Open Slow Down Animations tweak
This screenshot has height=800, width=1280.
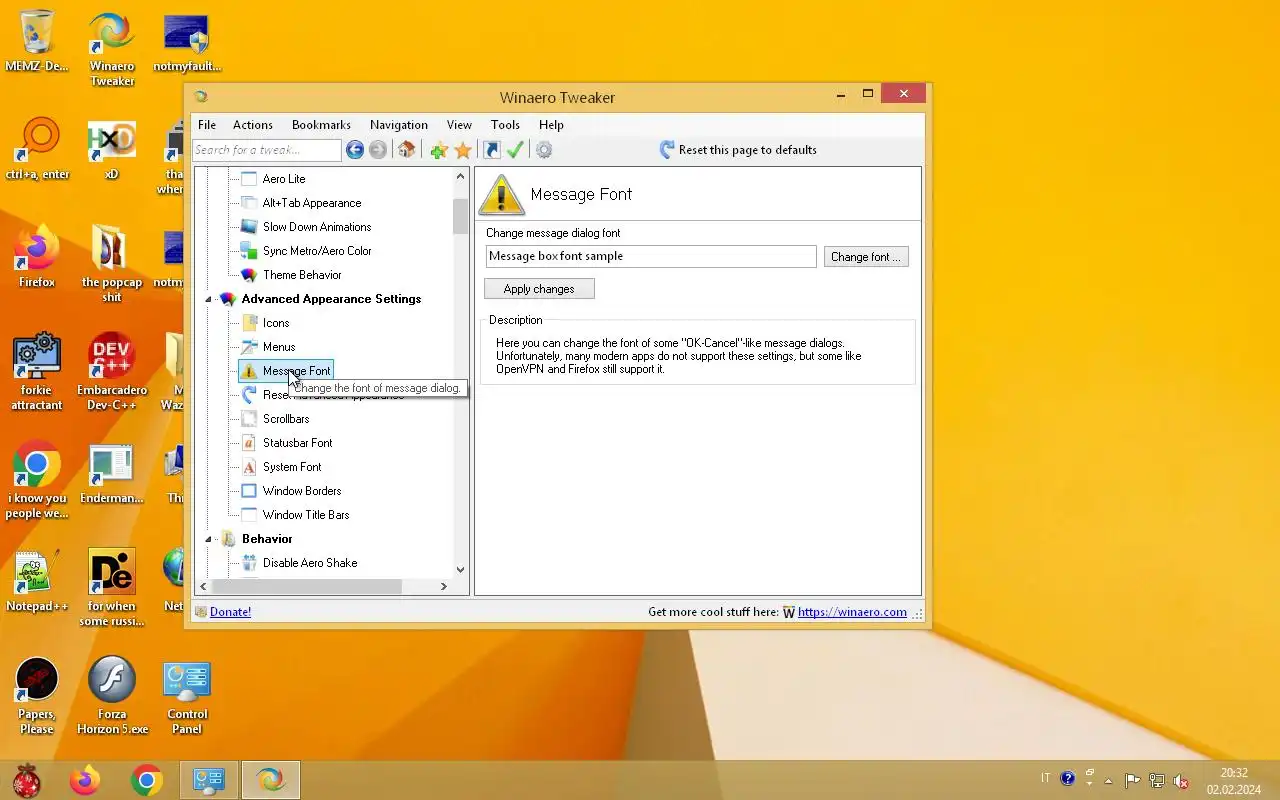(x=317, y=227)
